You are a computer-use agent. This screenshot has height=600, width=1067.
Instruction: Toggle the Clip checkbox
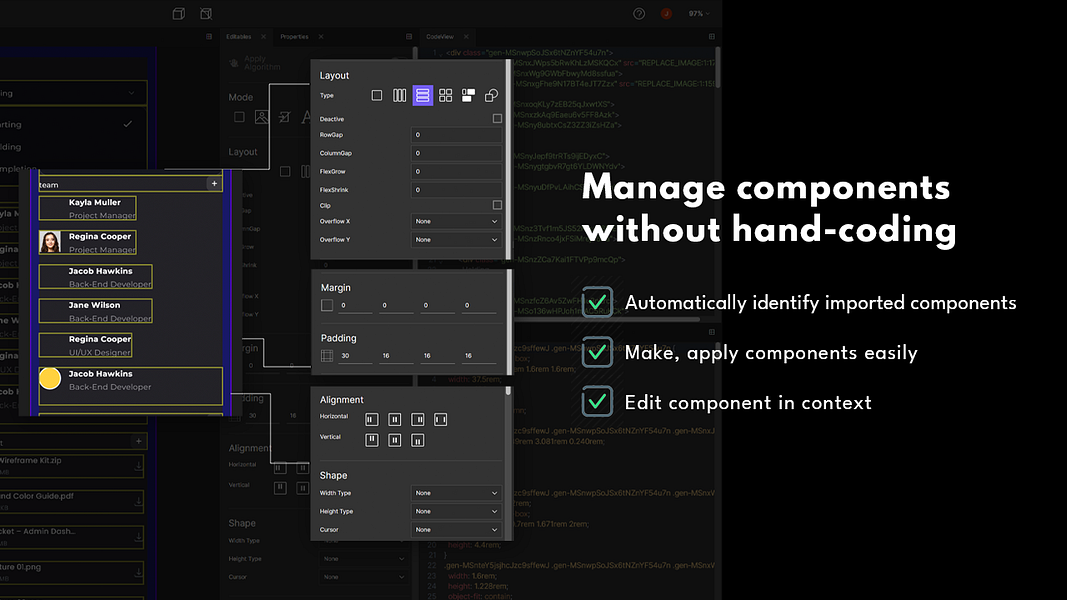point(497,204)
